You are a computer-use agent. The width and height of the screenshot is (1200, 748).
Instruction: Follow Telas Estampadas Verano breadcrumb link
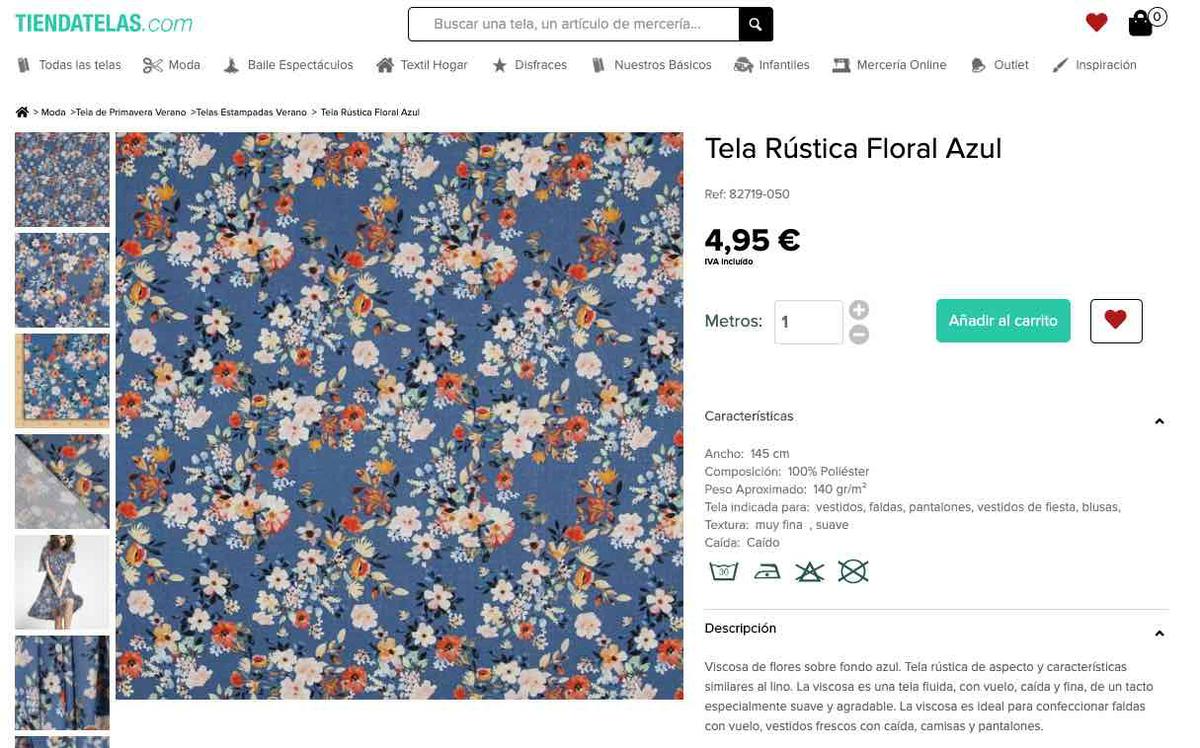(x=251, y=113)
